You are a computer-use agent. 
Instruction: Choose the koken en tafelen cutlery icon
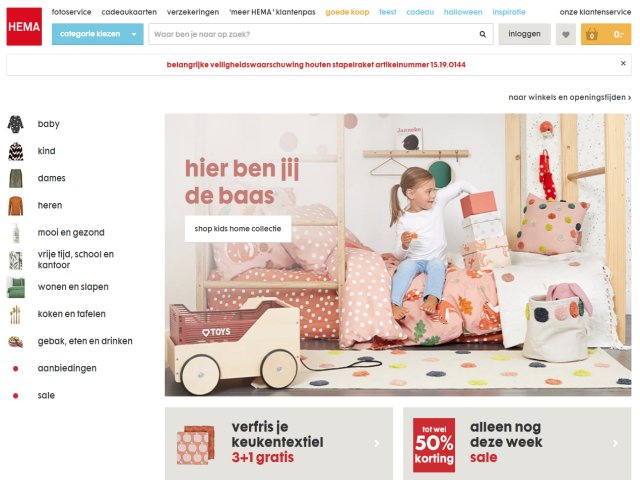coord(15,314)
